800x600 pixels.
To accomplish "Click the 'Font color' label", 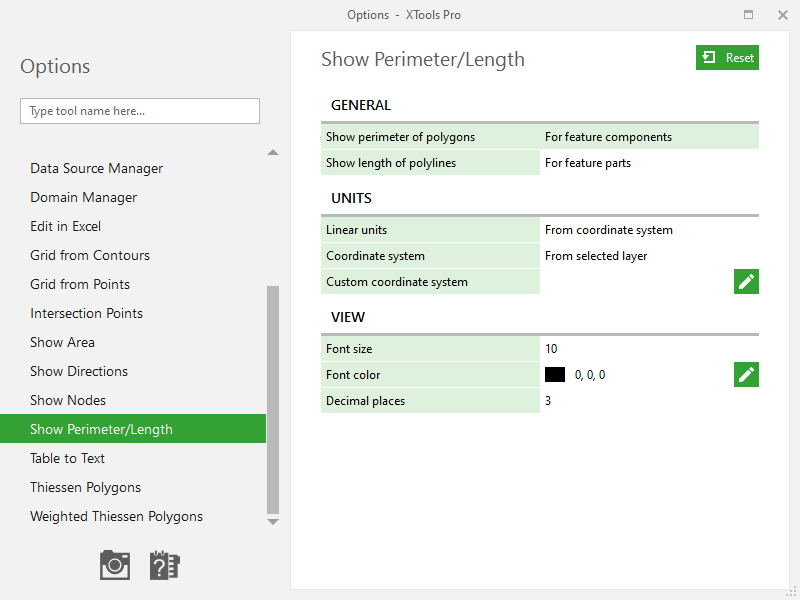I will click(353, 374).
